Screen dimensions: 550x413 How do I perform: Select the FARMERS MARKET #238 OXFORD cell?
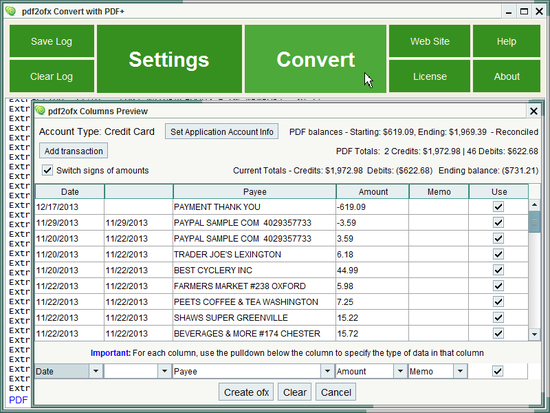coord(254,286)
